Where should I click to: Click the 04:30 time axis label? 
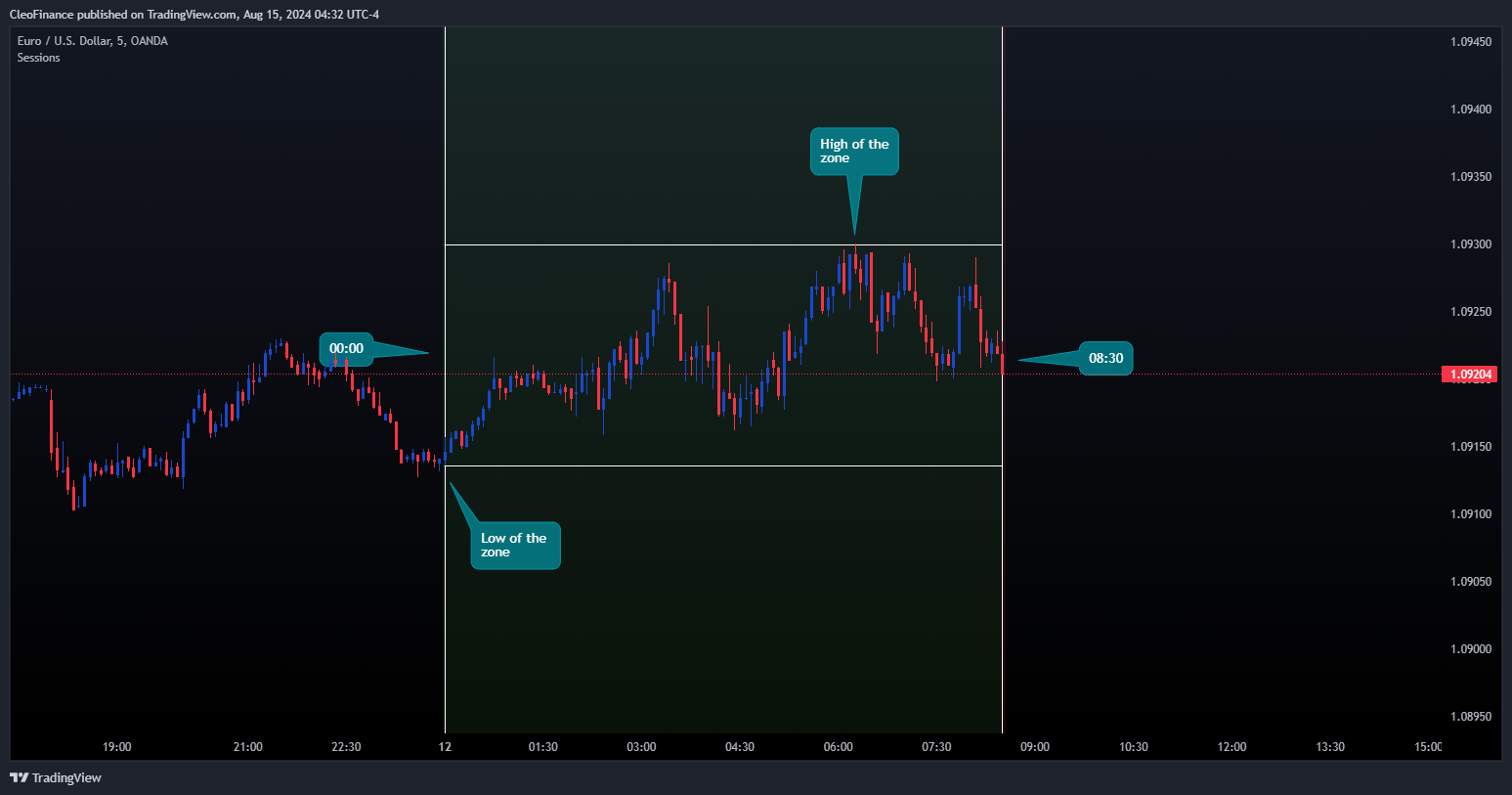coord(740,747)
